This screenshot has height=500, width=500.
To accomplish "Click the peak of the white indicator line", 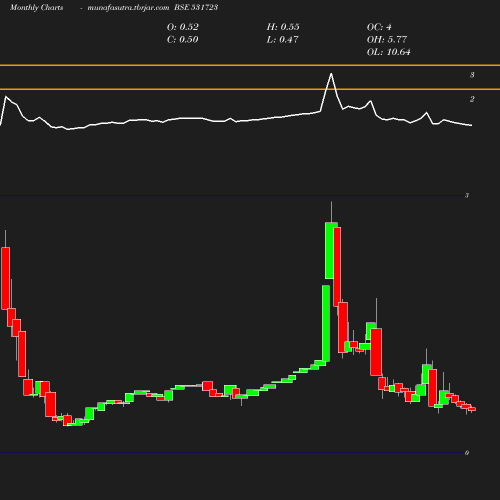I will pyautogui.click(x=331, y=74).
